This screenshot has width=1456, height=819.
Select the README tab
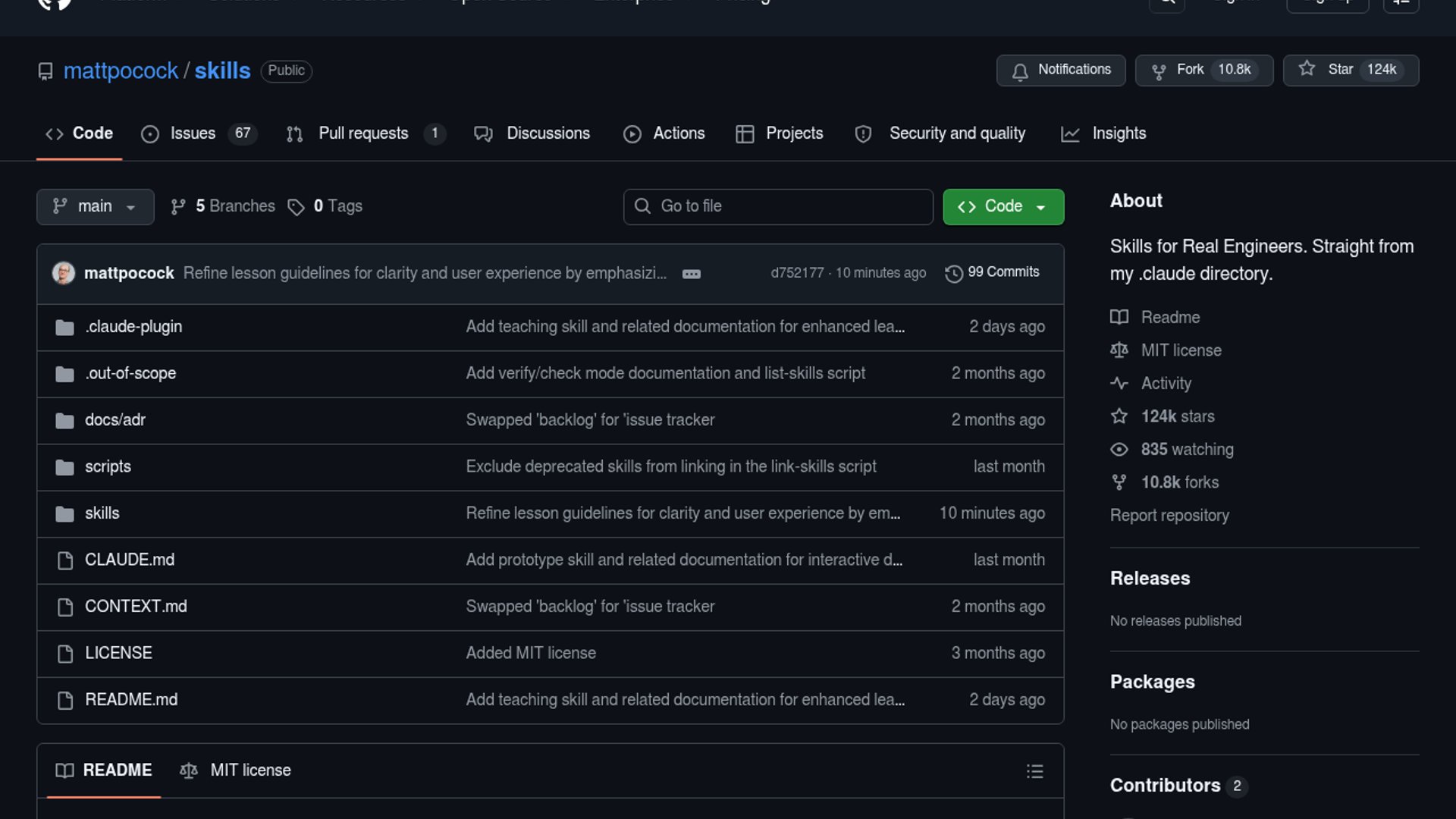click(x=104, y=770)
